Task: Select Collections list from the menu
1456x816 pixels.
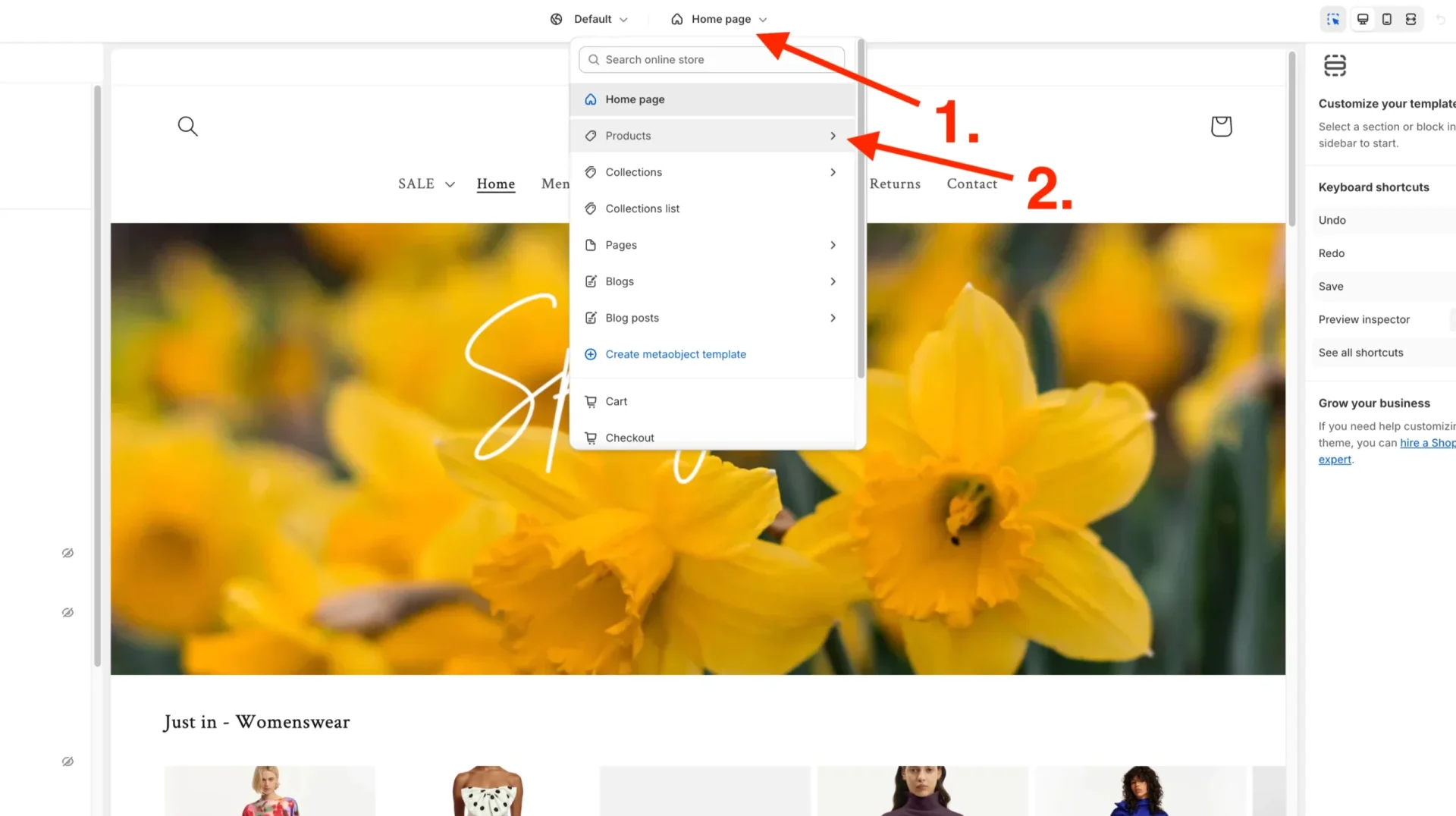Action: pos(642,209)
